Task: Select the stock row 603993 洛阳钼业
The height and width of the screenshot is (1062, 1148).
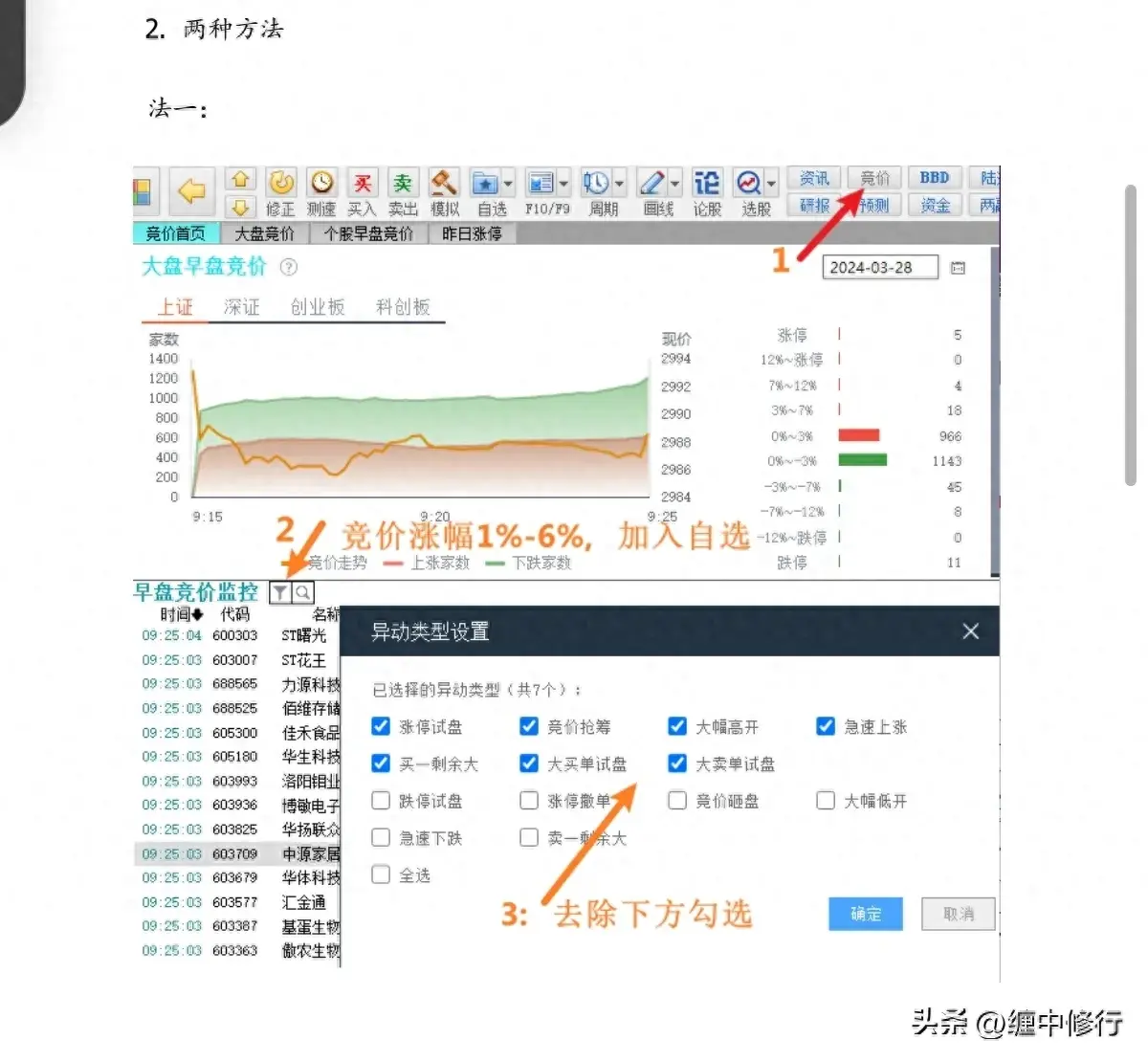Action: (236, 781)
